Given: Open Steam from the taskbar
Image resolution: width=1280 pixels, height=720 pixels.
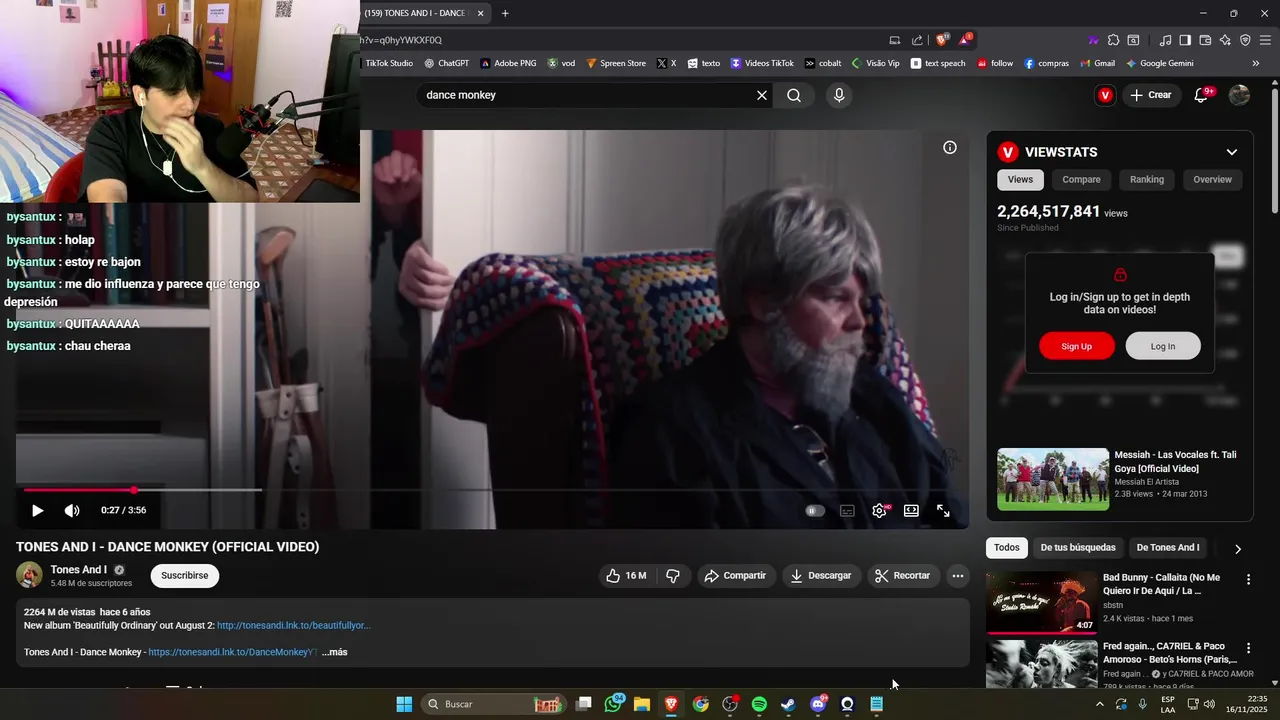Looking at the screenshot, I should click(x=788, y=704).
